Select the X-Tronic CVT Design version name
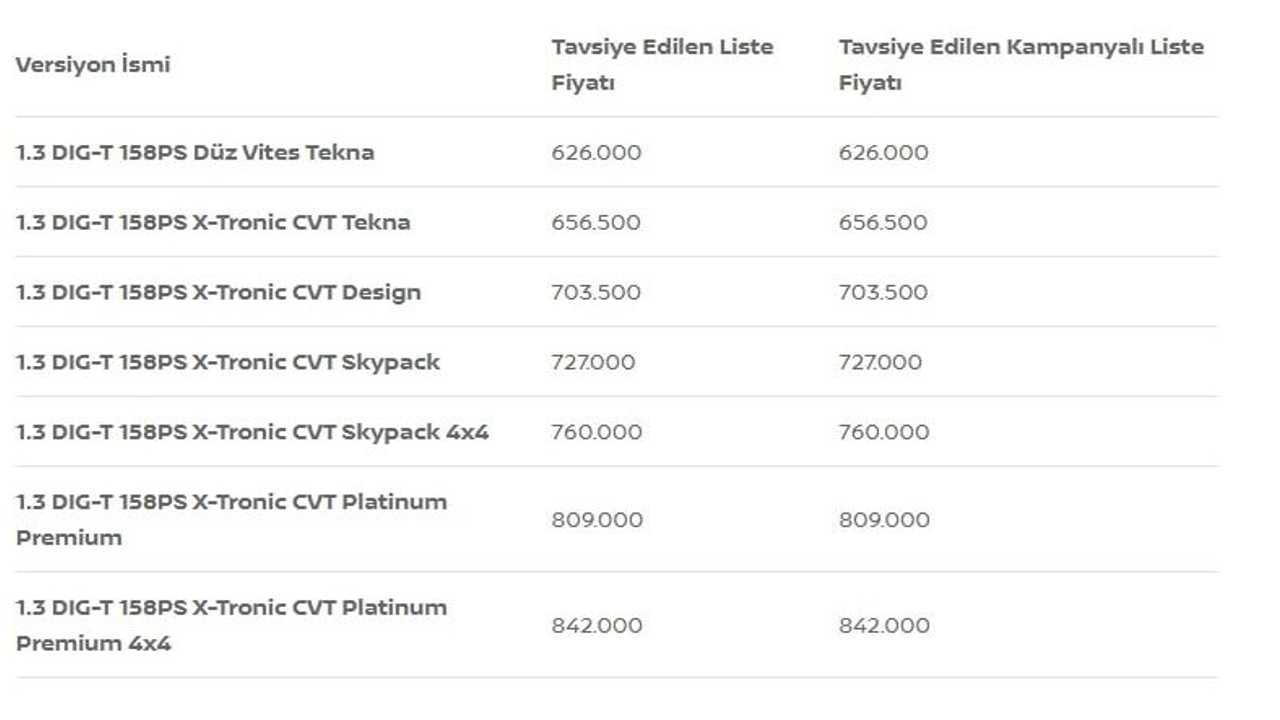 (218, 292)
